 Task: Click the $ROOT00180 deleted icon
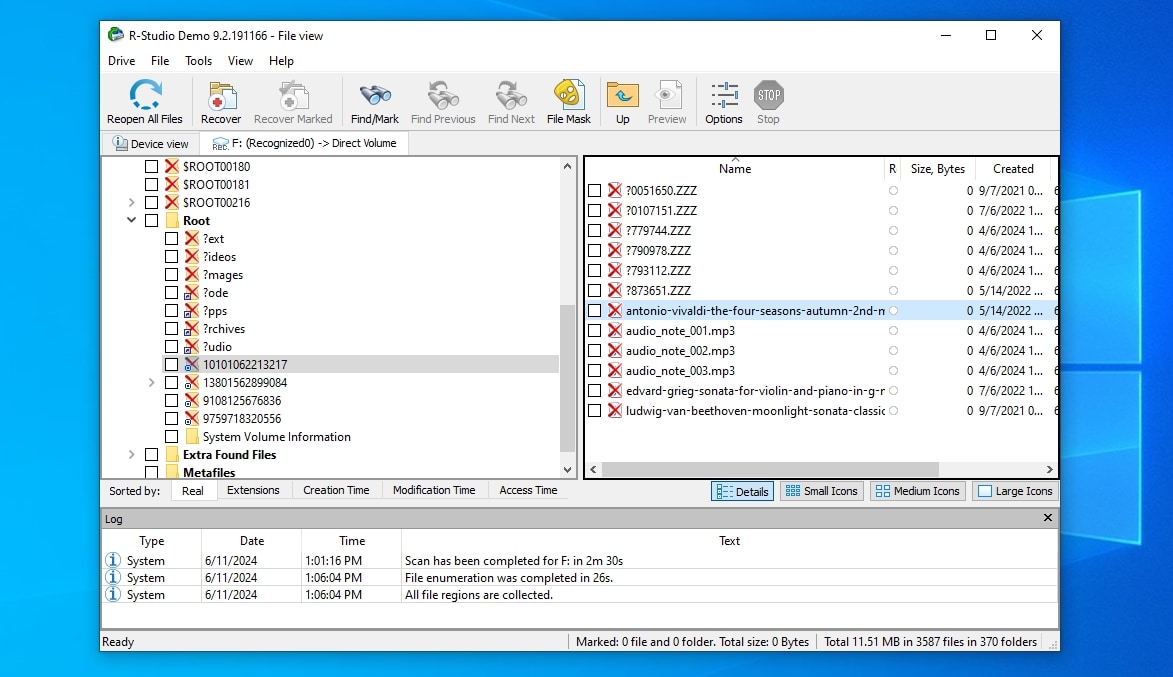(x=171, y=166)
